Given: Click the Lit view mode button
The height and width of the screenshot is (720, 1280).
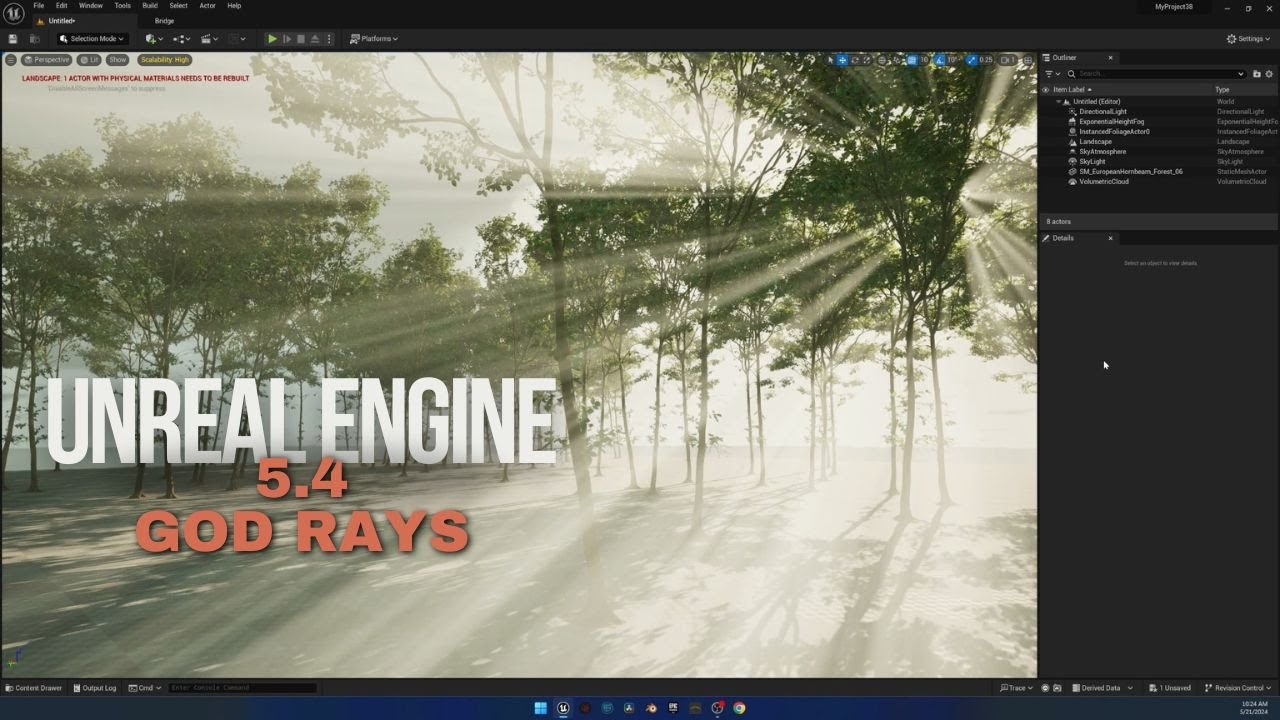Looking at the screenshot, I should pos(90,60).
